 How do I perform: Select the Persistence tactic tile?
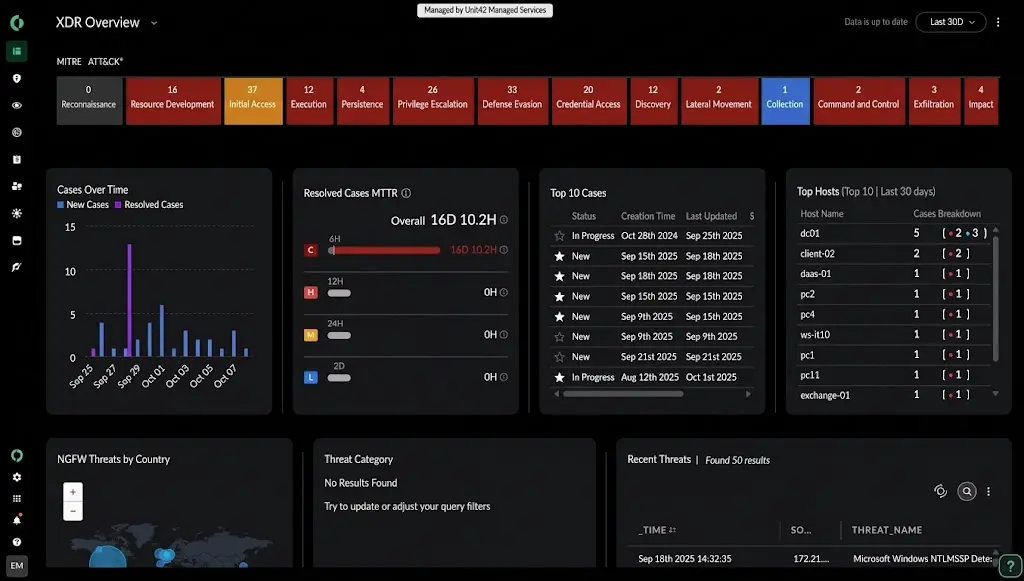[x=363, y=101]
